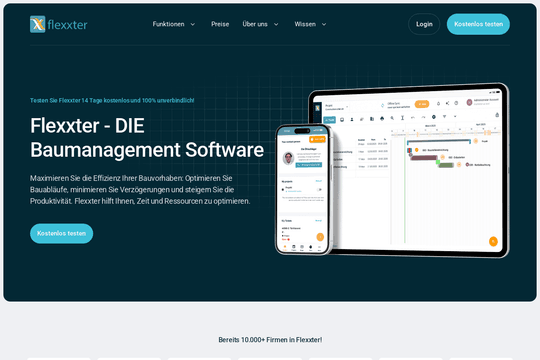Click the filter funnel icon on tablet
This screenshot has height=360, width=540.
coord(444,117)
